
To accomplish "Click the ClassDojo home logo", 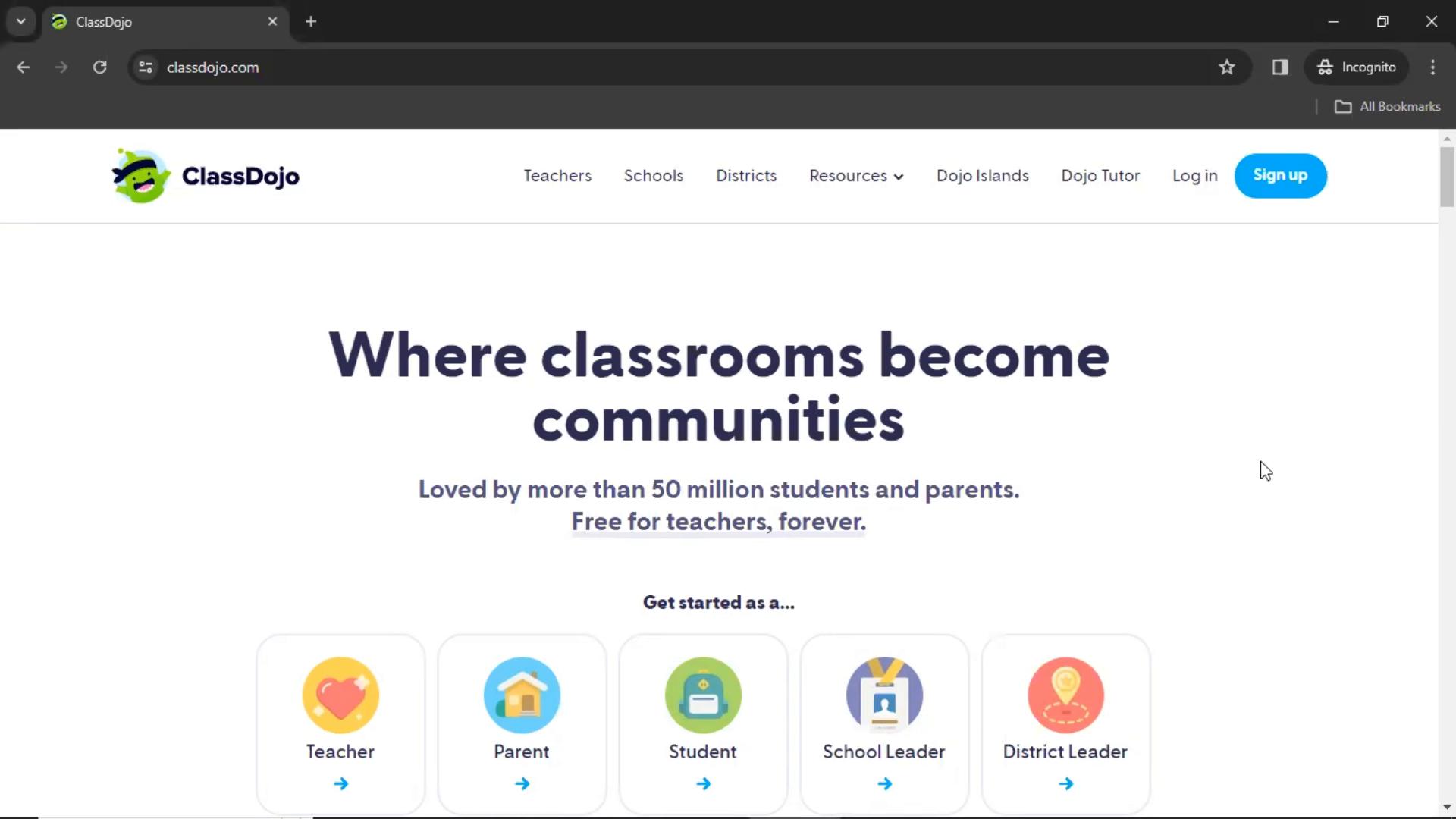I will coord(203,175).
